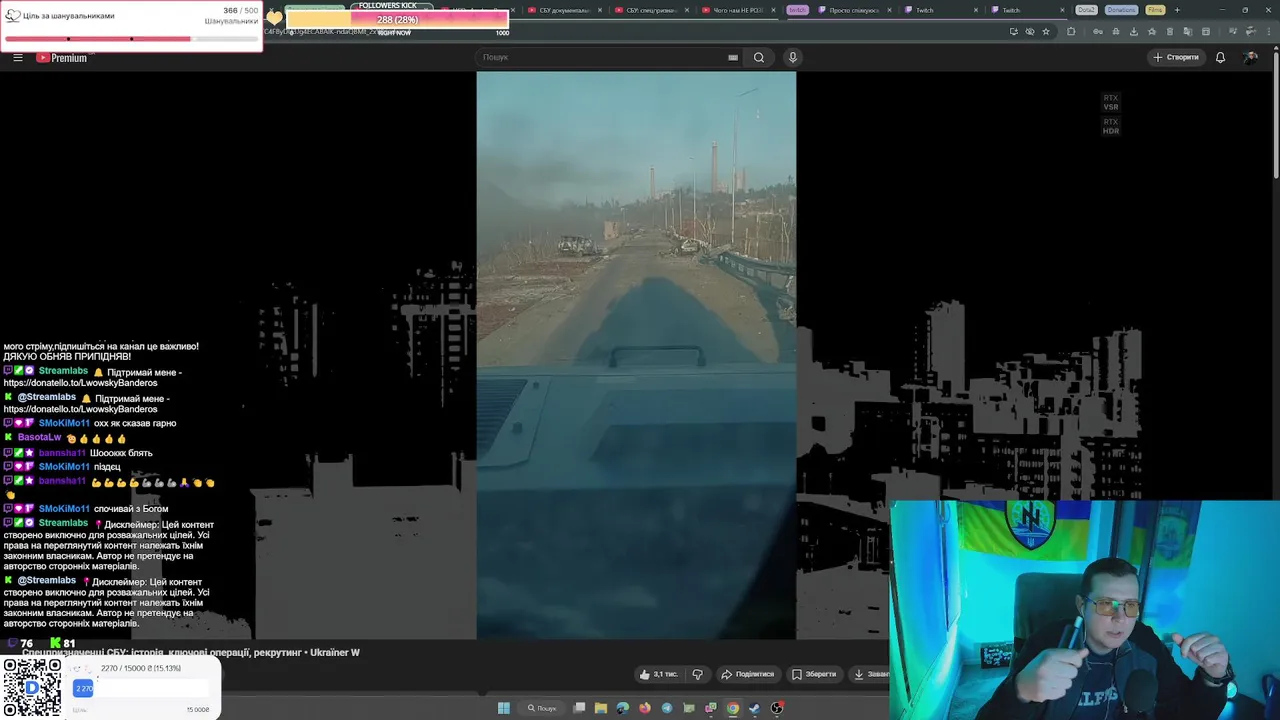Viewport: 1280px width, 720px height.
Task: Click the download button below video
Action: tap(870, 674)
